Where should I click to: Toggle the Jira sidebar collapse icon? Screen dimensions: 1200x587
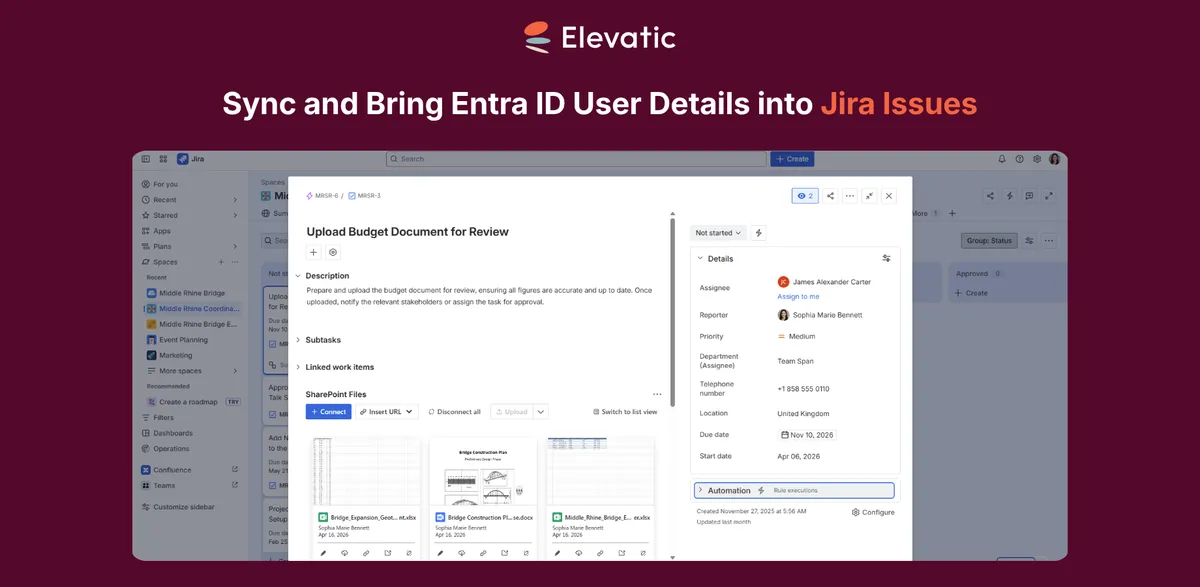click(146, 159)
